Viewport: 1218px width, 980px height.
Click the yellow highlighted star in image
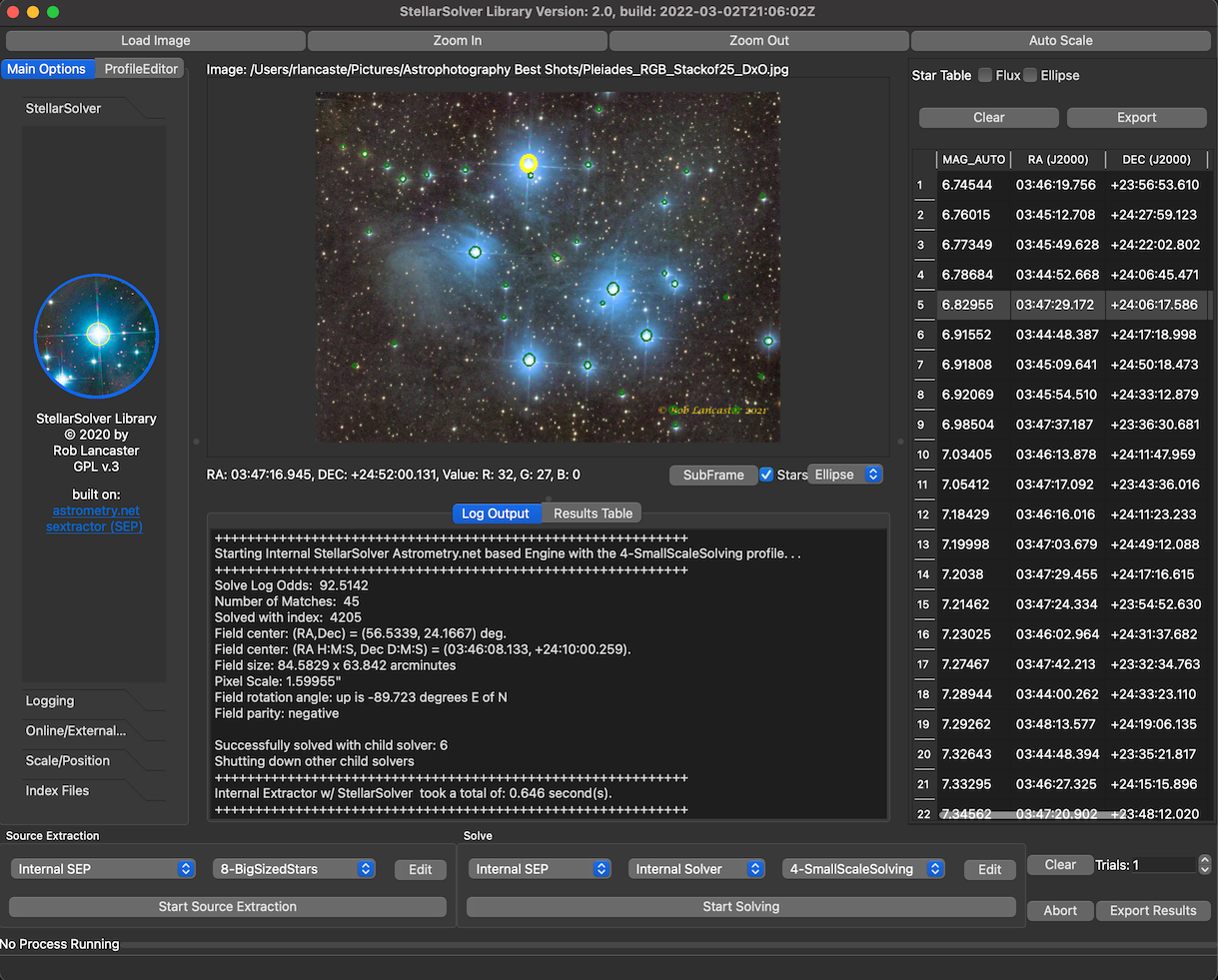(529, 164)
